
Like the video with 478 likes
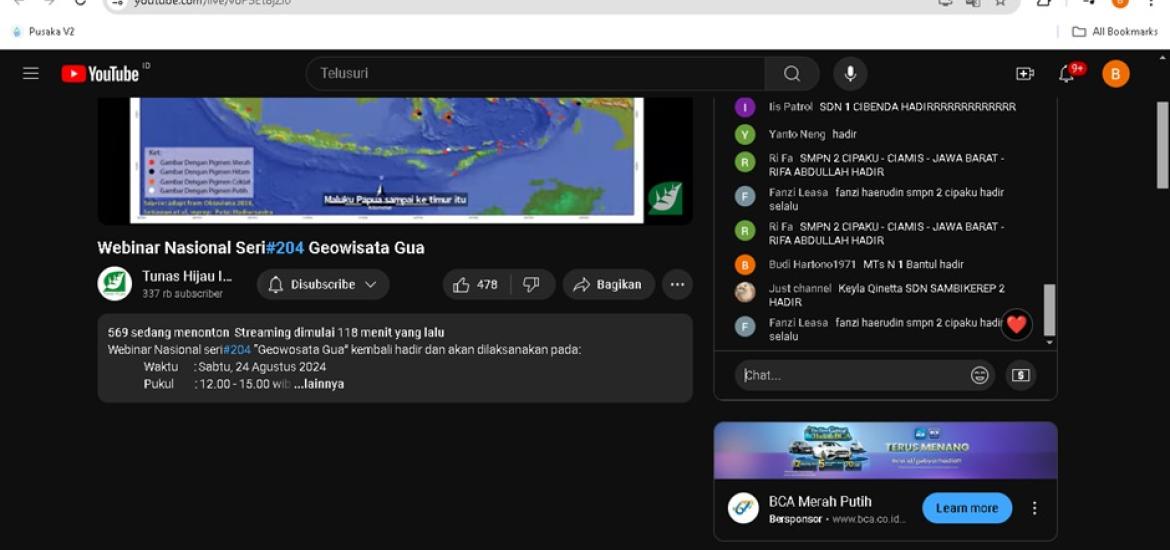pos(476,284)
